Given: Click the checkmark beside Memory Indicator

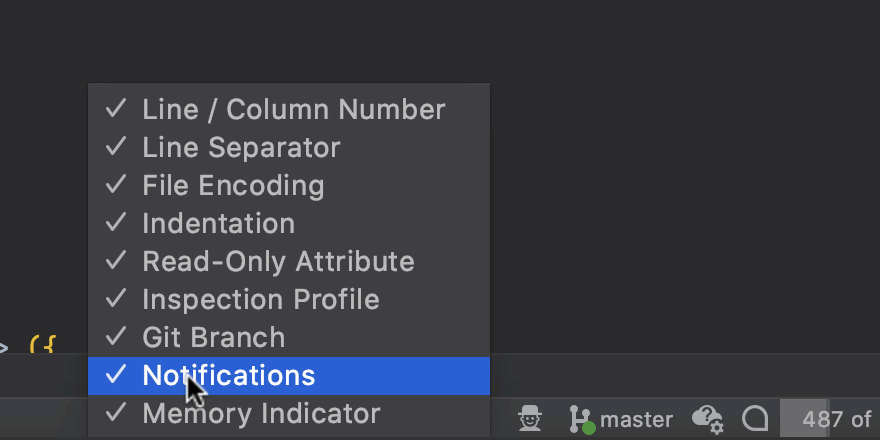Looking at the screenshot, I should (116, 413).
